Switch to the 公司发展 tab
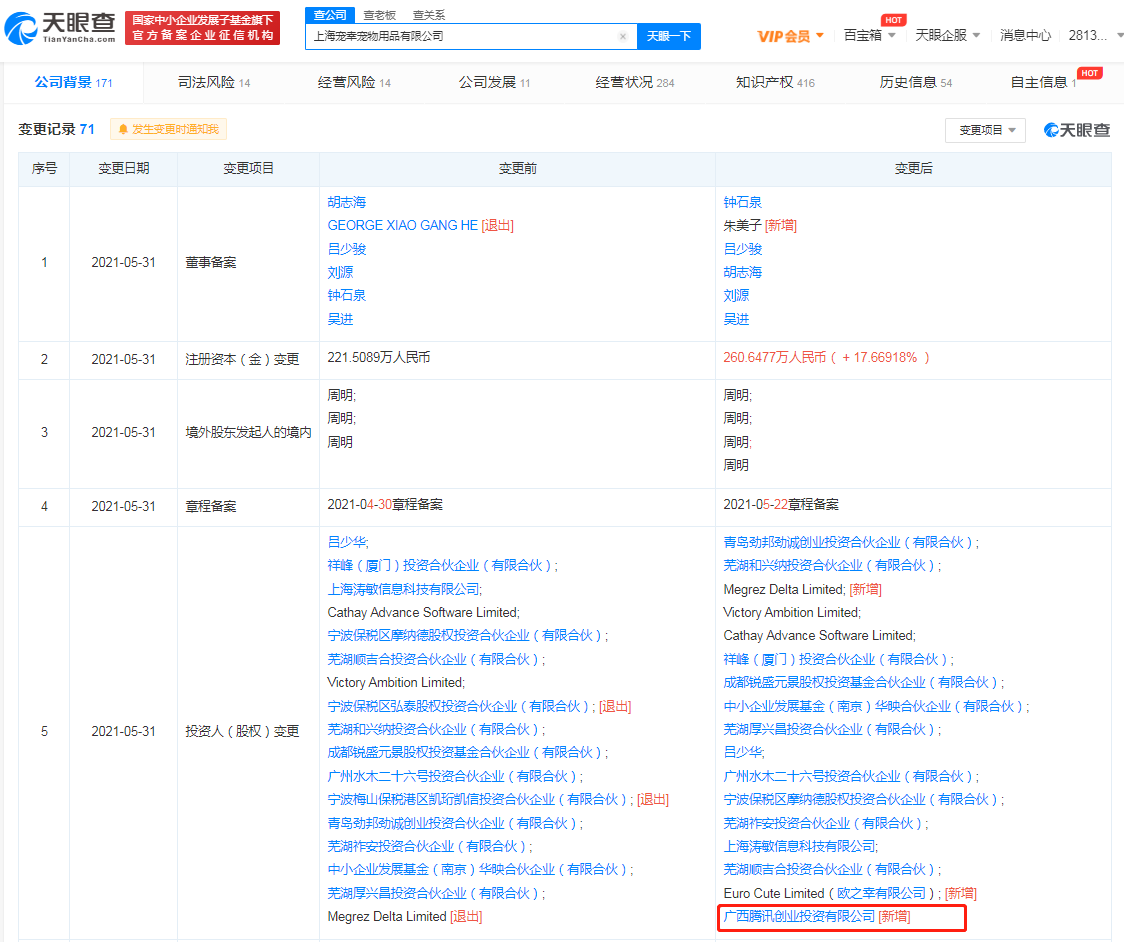Viewport: 1124px width, 942px height. [494, 82]
